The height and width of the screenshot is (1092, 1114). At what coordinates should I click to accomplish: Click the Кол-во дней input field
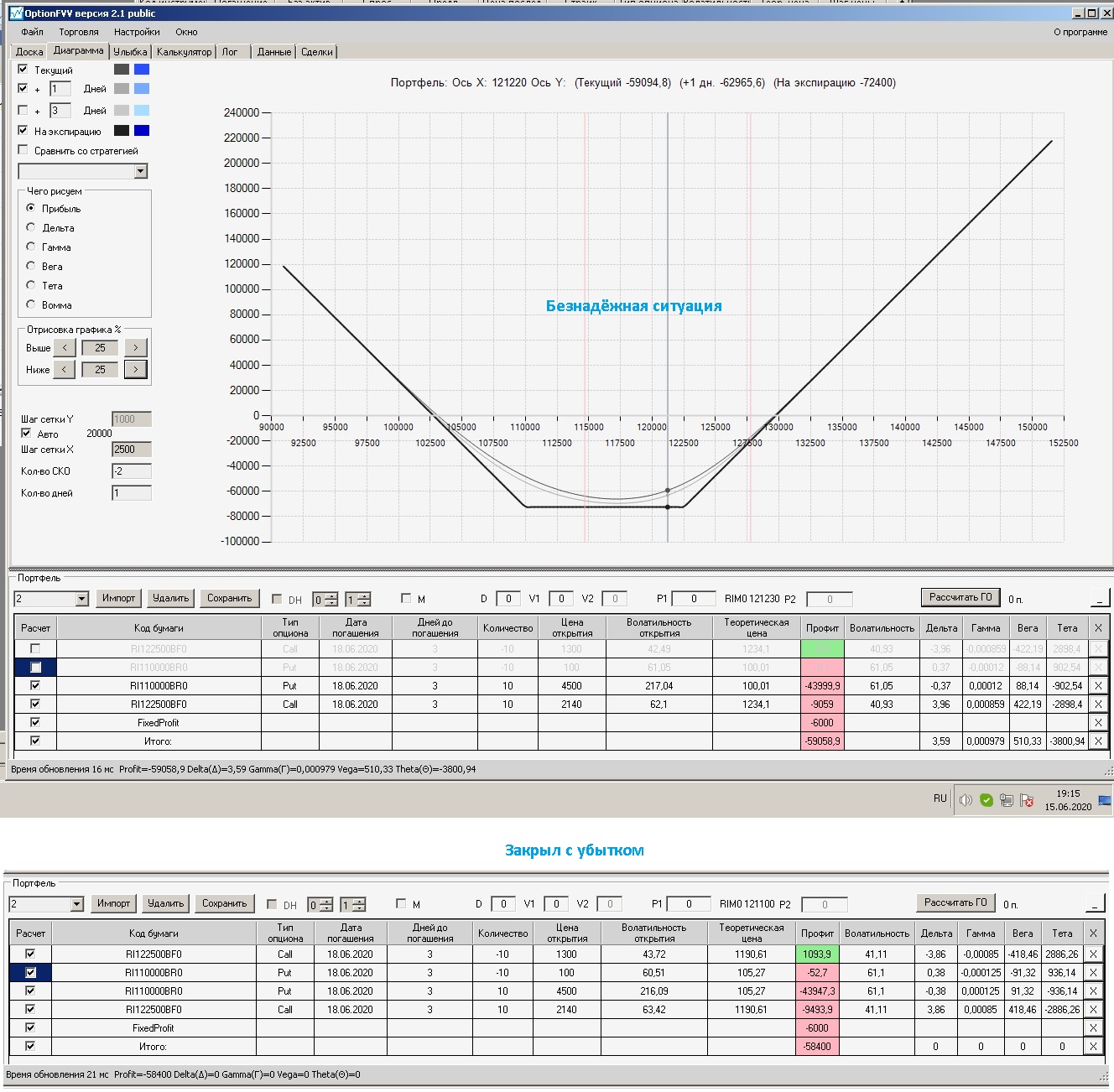[132, 493]
